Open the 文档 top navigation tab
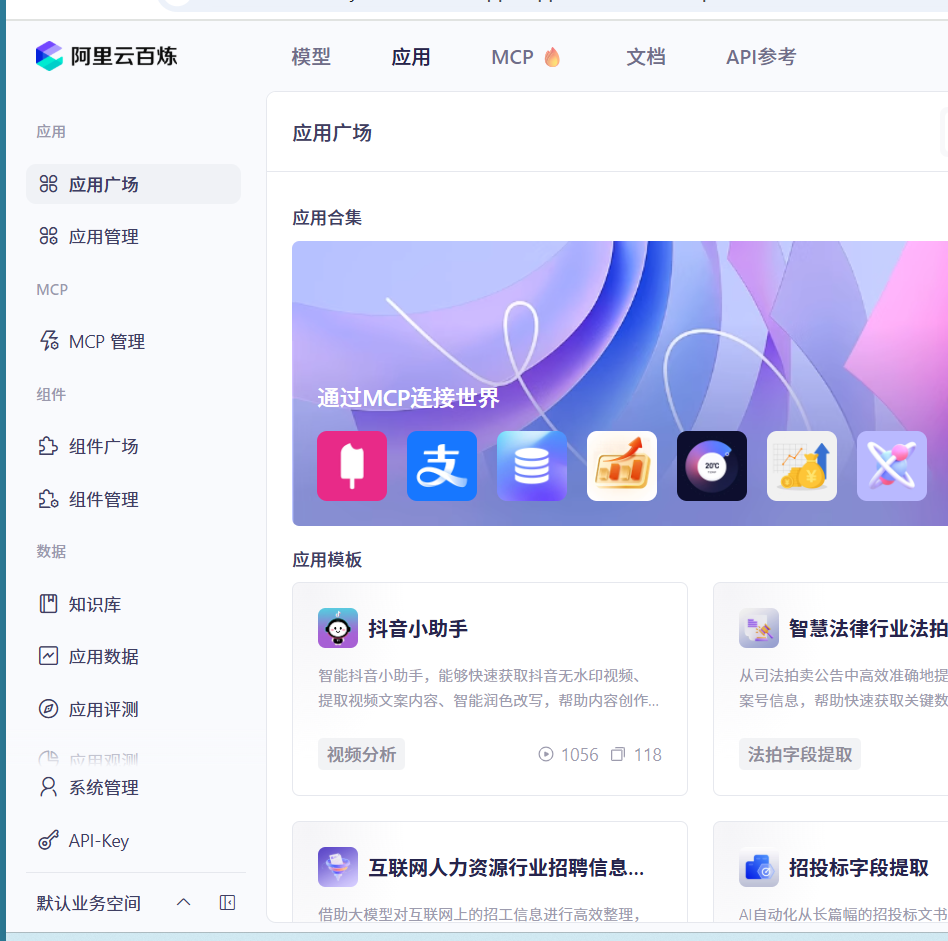The height and width of the screenshot is (941, 948). pos(646,57)
